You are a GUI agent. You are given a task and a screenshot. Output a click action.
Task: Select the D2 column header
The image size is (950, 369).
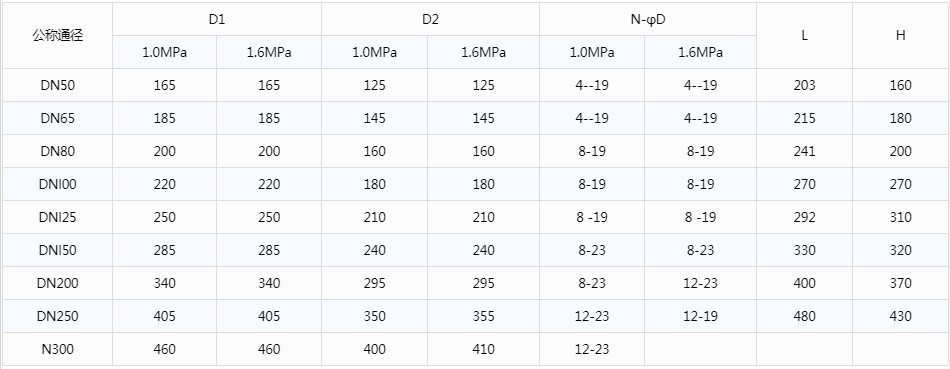(430, 19)
